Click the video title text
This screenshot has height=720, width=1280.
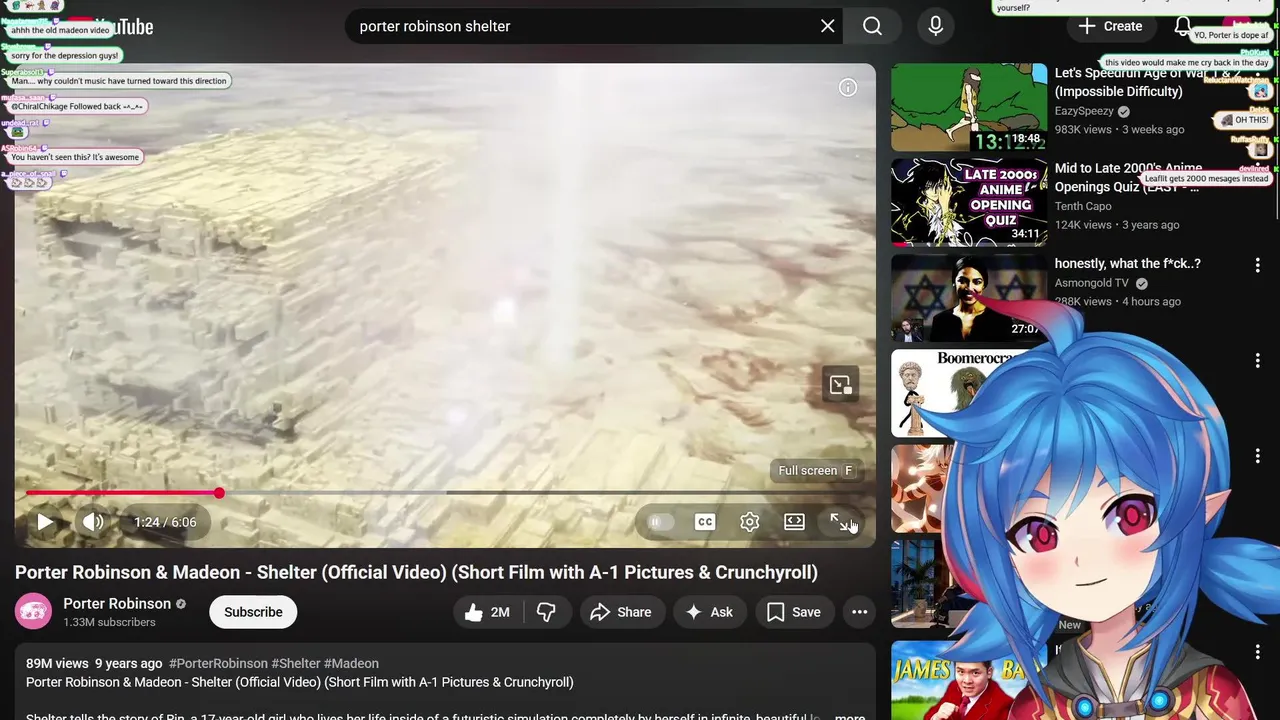click(416, 573)
